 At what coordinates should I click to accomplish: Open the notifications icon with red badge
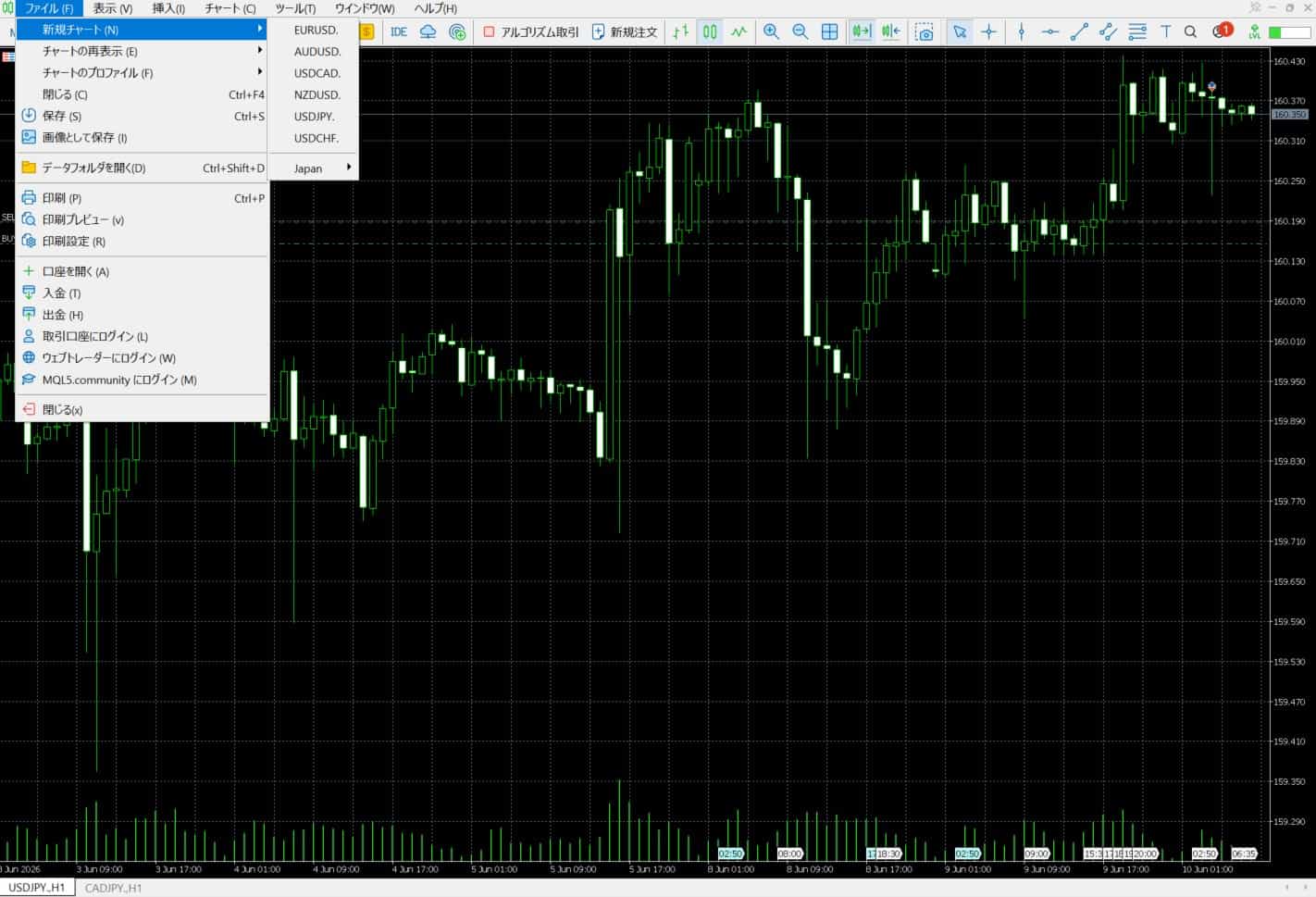[1222, 31]
